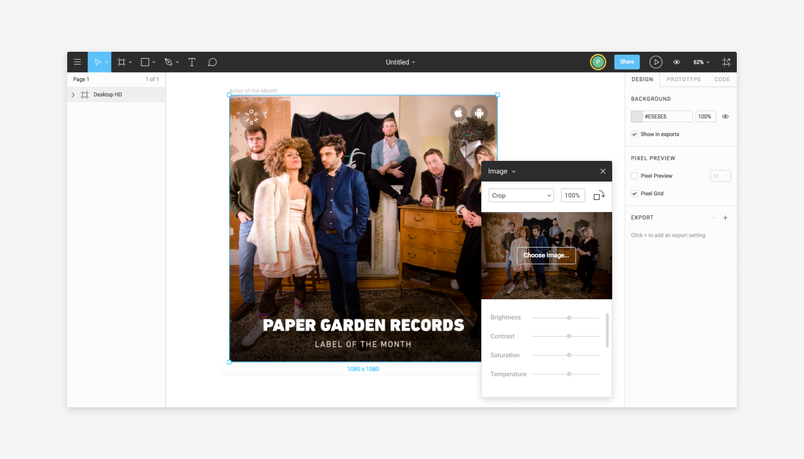Open Move tool options dropdown arrow
The width and height of the screenshot is (804, 459).
point(107,63)
